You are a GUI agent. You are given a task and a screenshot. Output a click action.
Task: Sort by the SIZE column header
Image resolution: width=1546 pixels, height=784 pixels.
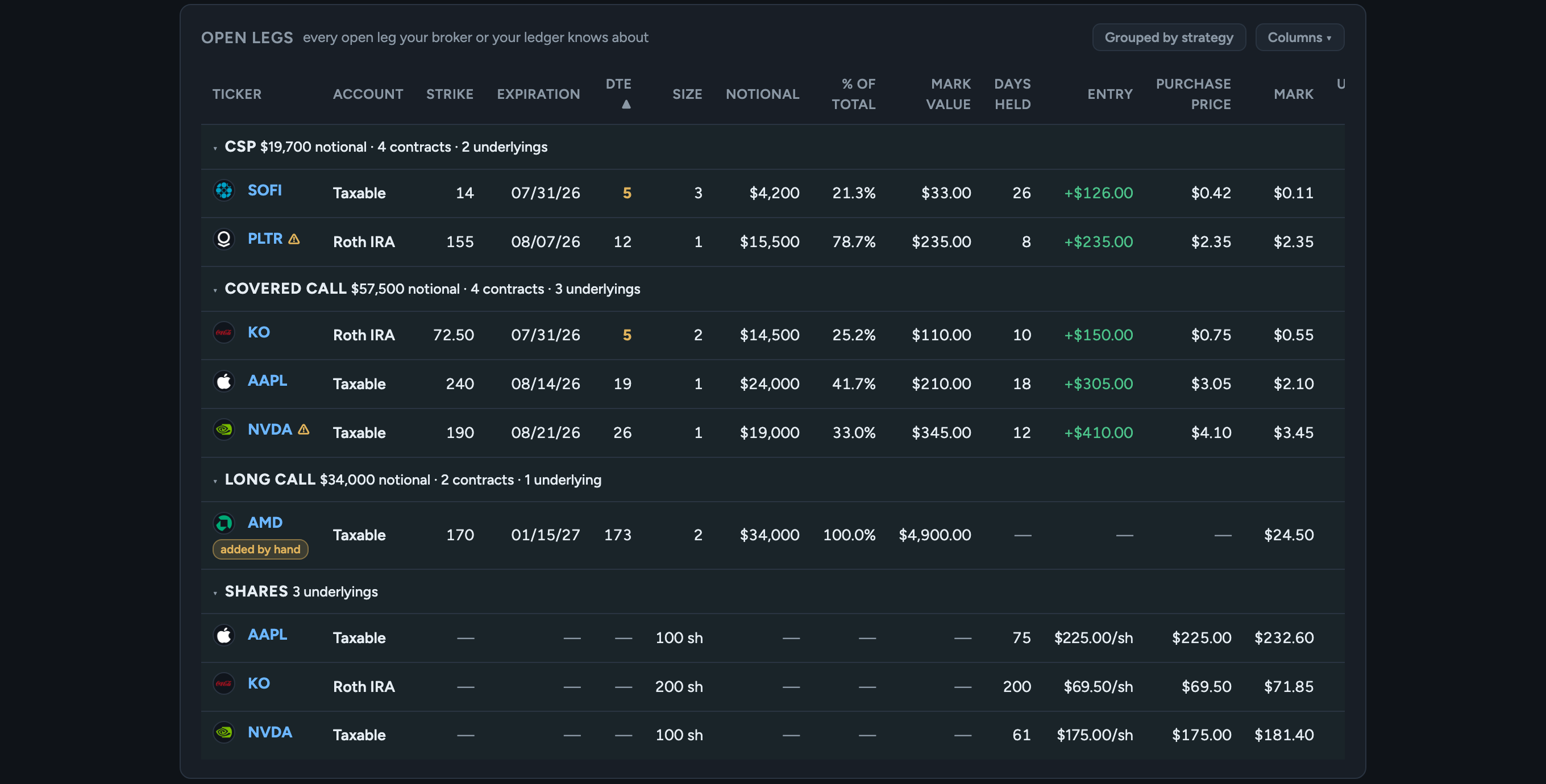(687, 94)
